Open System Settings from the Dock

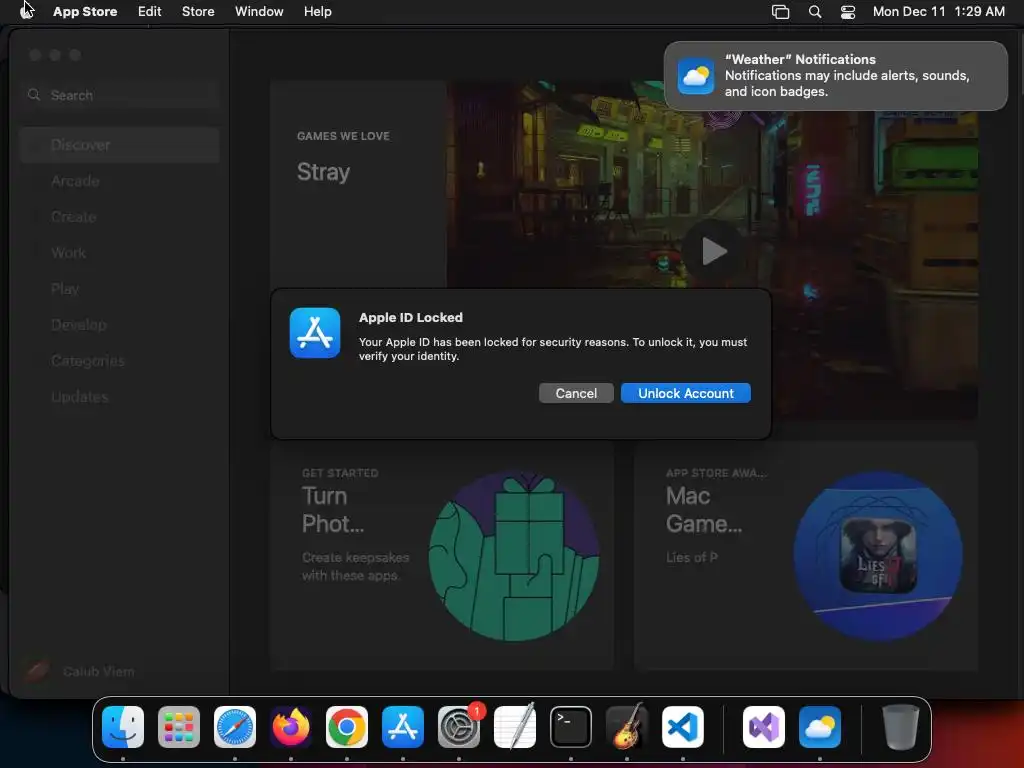pyautogui.click(x=459, y=727)
